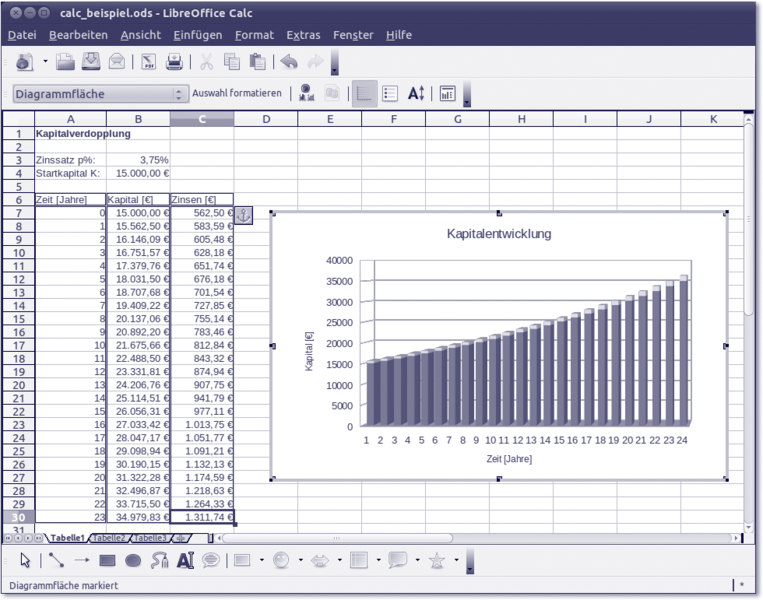Toggle horizontal grid lines on chart
Image resolution: width=763 pixels, height=600 pixels.
coord(364,93)
